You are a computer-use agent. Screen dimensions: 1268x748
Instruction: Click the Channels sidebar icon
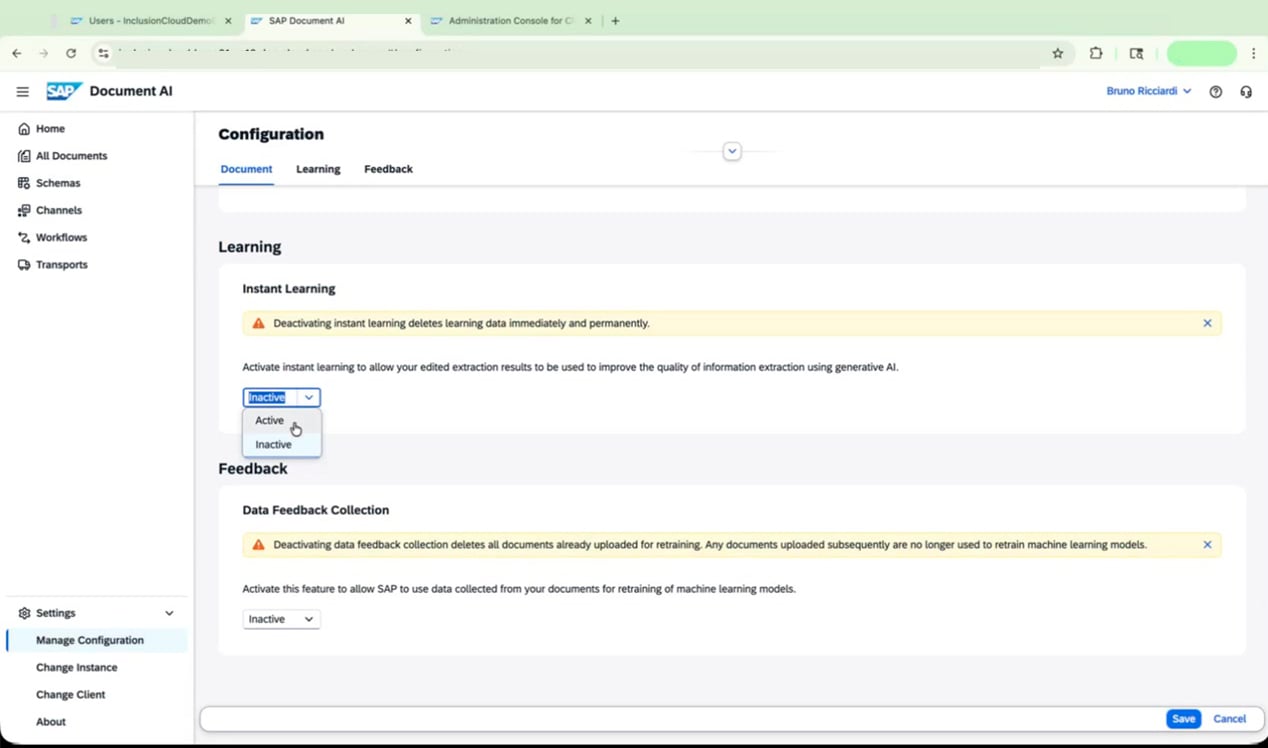[x=24, y=210]
